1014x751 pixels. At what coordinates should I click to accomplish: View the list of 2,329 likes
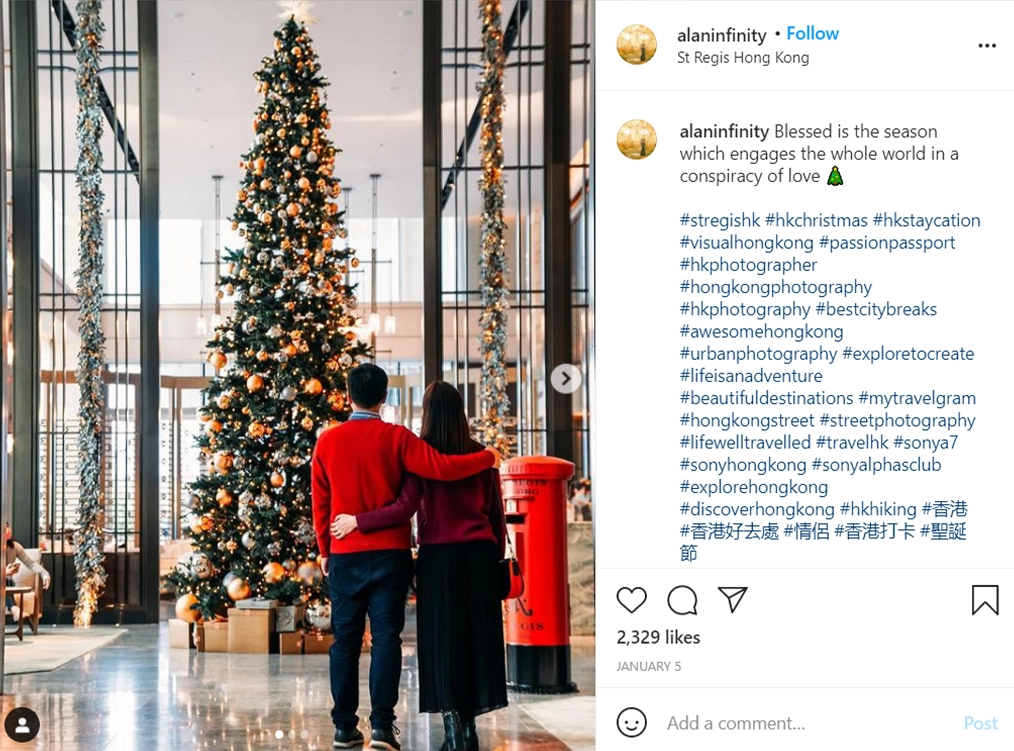[x=658, y=637]
